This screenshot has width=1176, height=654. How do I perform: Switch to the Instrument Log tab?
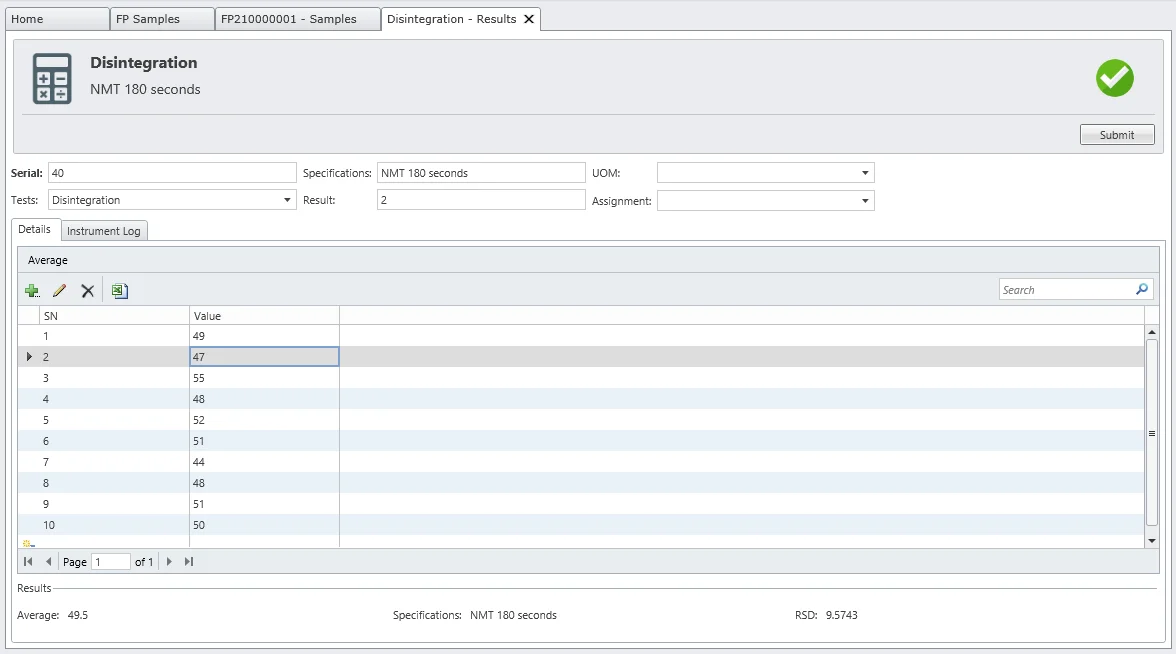[104, 231]
